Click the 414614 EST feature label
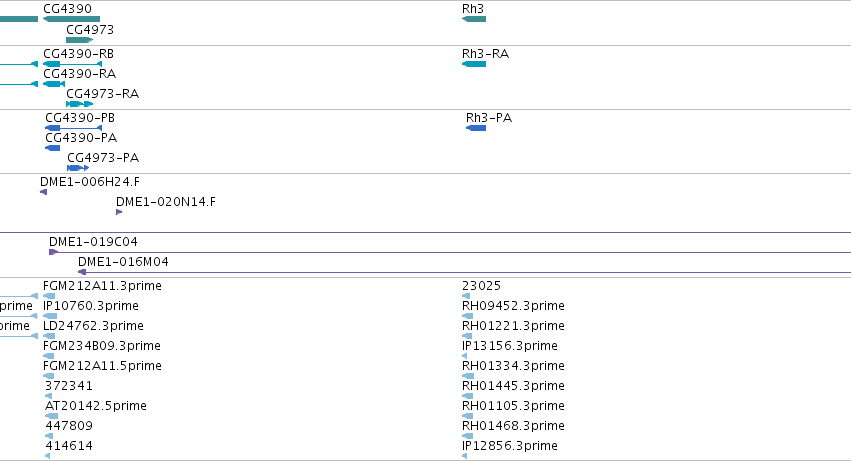 click(69, 446)
